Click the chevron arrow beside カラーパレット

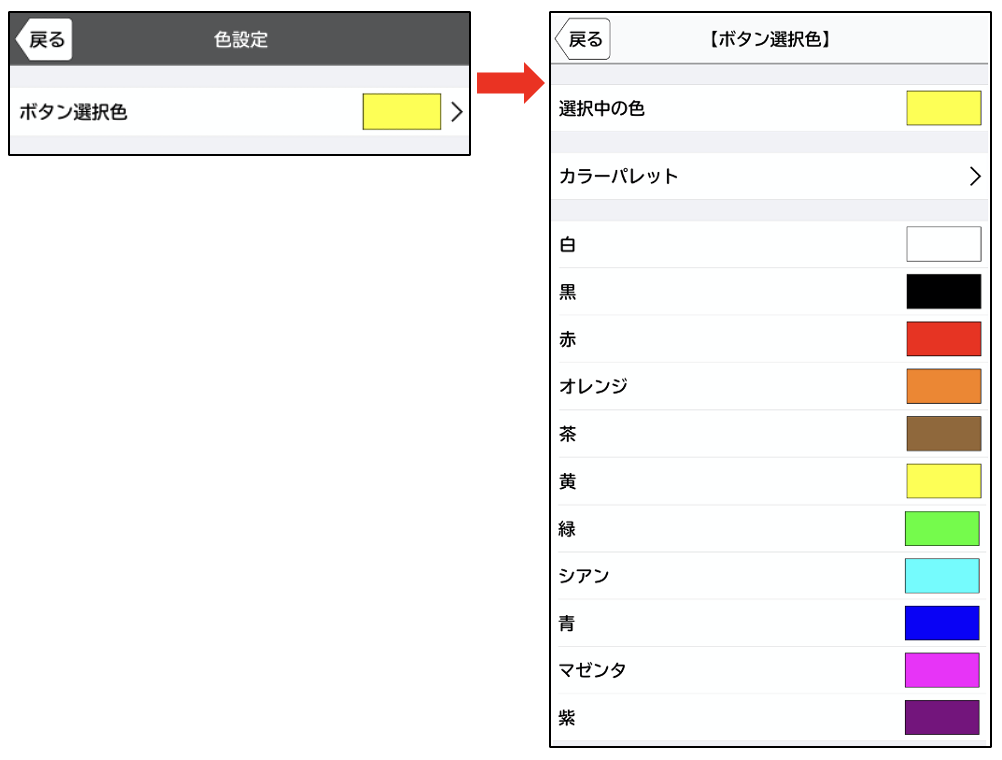click(x=975, y=176)
